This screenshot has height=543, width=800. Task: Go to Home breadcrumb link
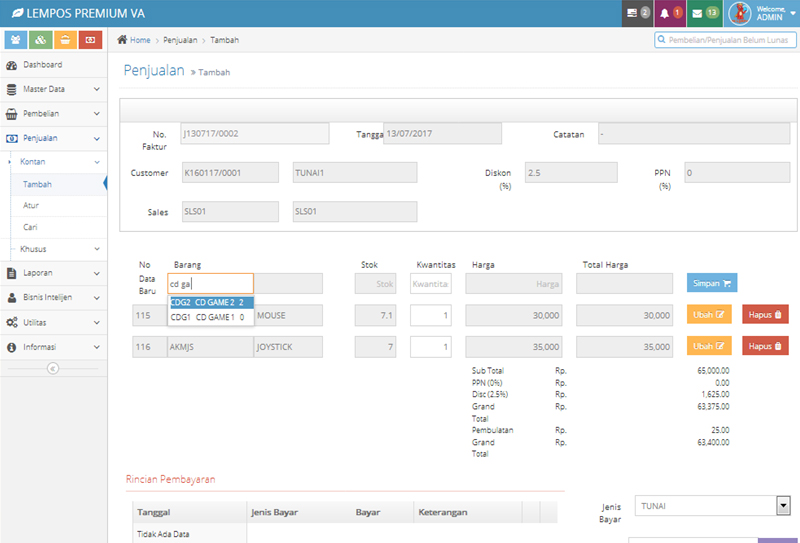click(140, 40)
